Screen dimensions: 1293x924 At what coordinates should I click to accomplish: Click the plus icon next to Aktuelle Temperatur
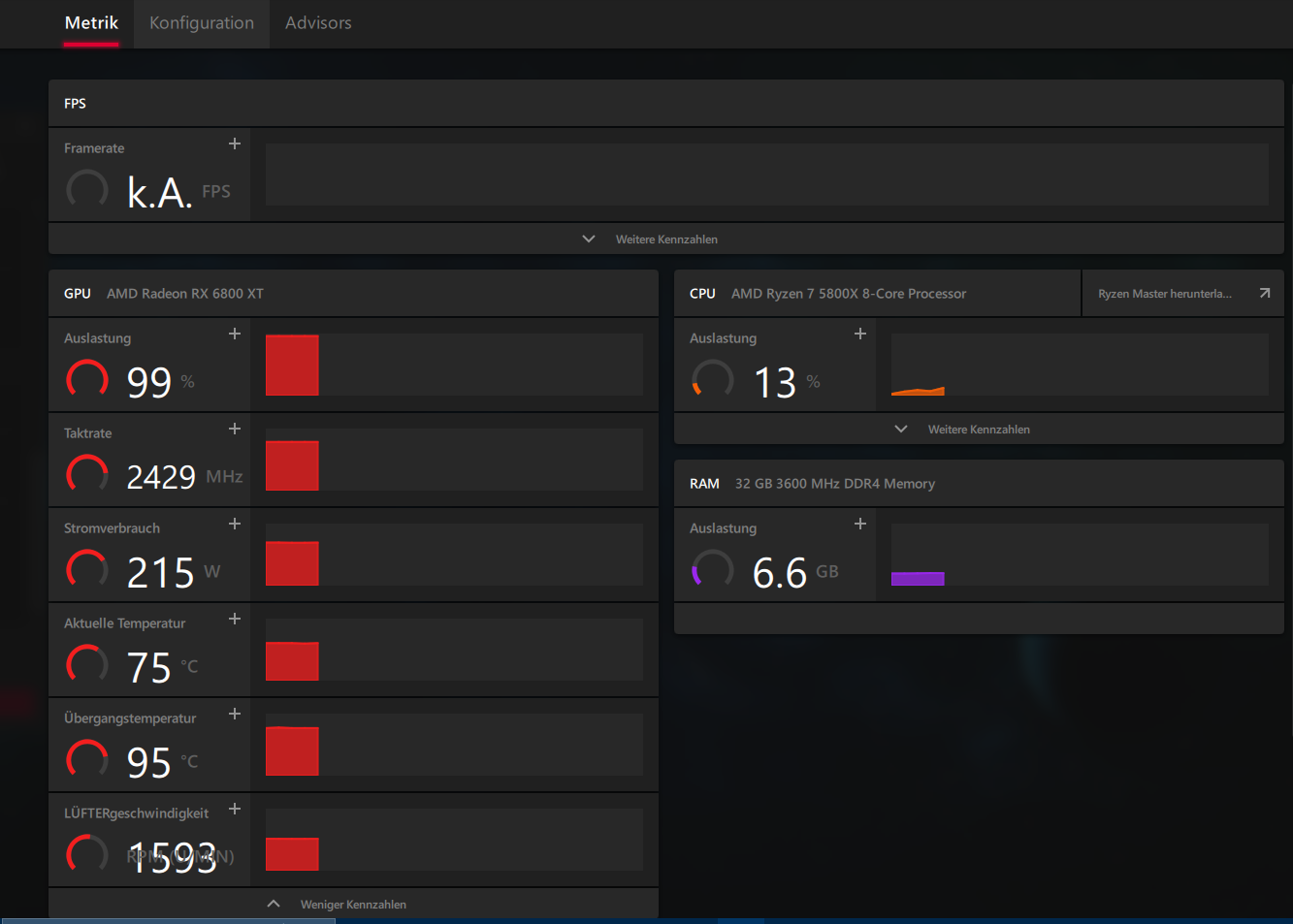235,618
